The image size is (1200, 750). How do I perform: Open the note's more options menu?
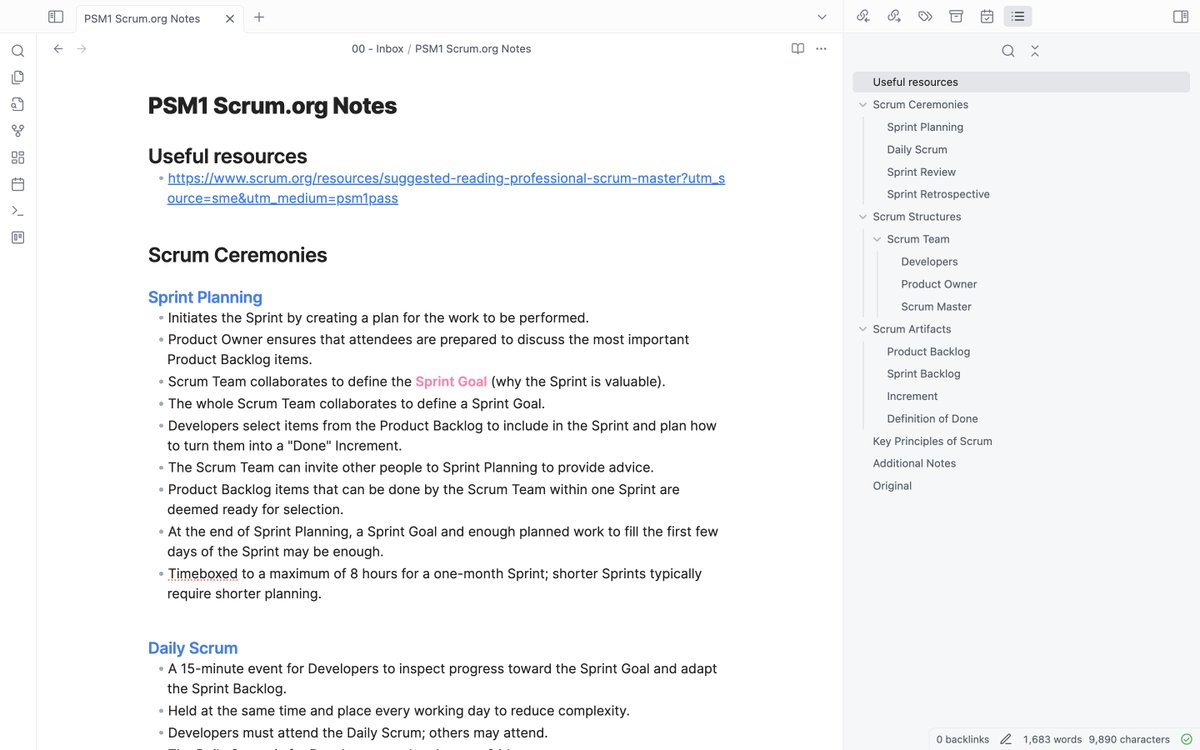click(821, 48)
